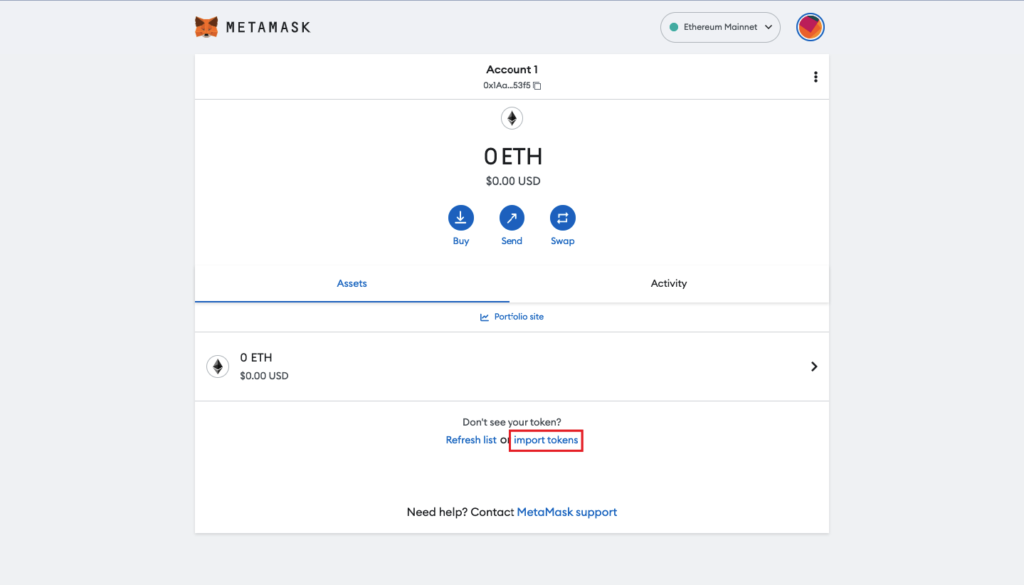This screenshot has width=1024, height=585.
Task: Click the MetaMask fox logo
Action: tap(206, 27)
